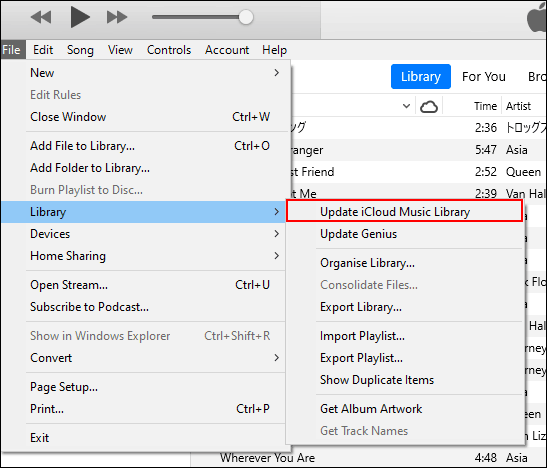This screenshot has width=547, height=468.
Task: Open the File menu
Action: pos(12,50)
